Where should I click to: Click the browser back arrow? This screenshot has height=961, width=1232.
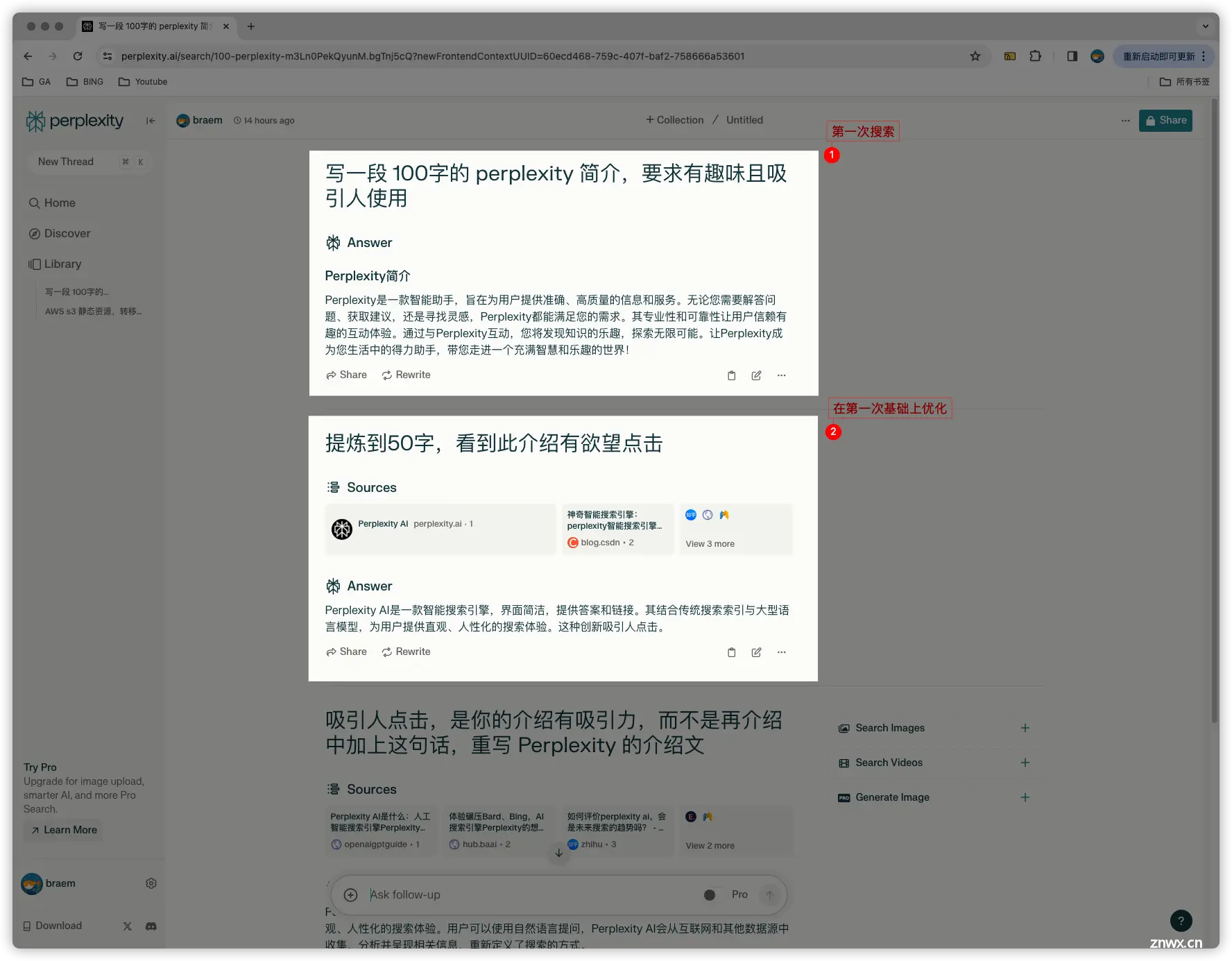click(x=28, y=56)
